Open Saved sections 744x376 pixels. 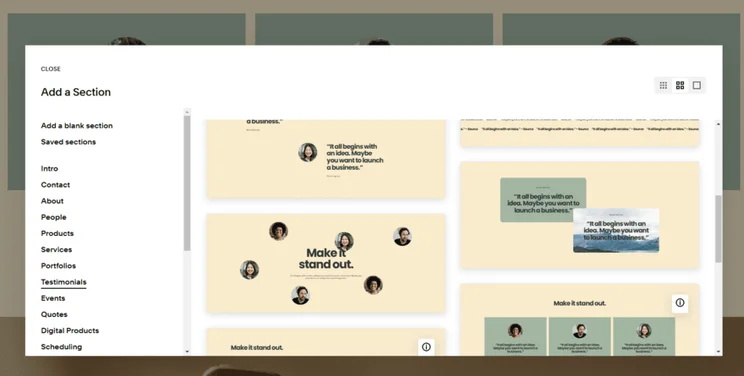(x=68, y=142)
